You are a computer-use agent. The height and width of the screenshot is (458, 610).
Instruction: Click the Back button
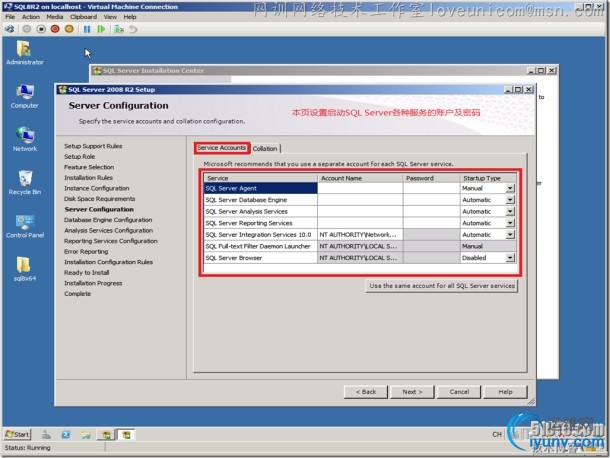(x=366, y=392)
